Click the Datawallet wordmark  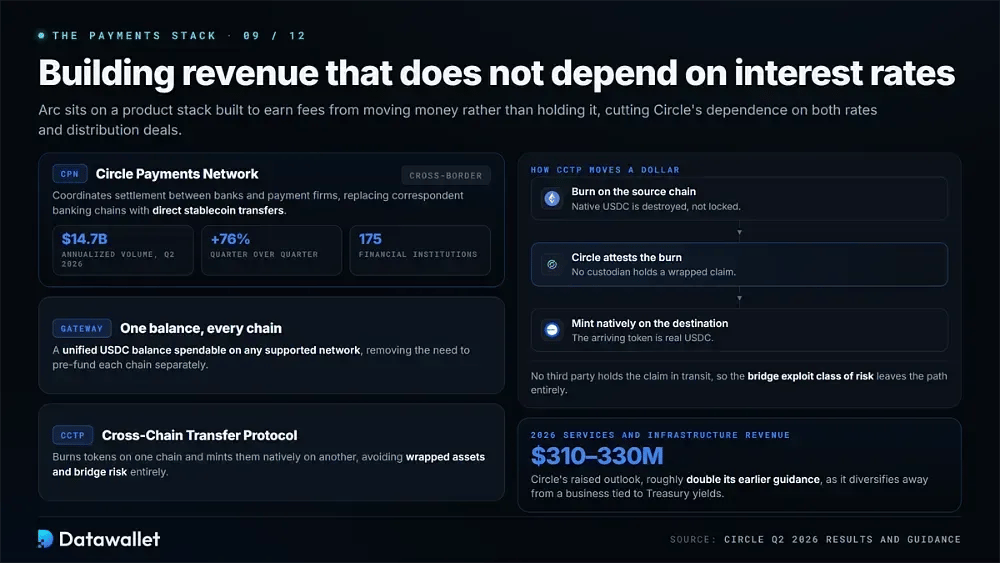[x=109, y=539]
